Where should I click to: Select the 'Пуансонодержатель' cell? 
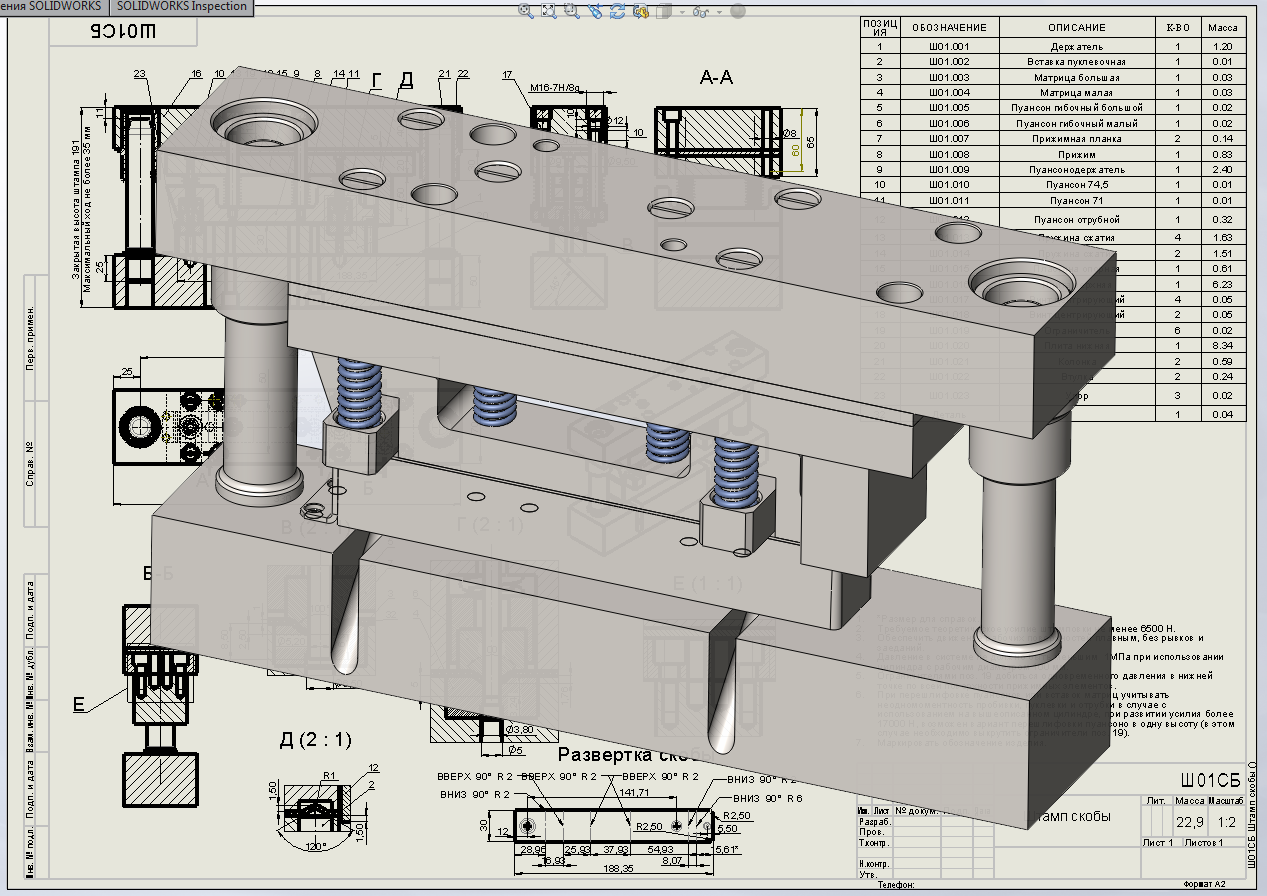click(x=1077, y=170)
